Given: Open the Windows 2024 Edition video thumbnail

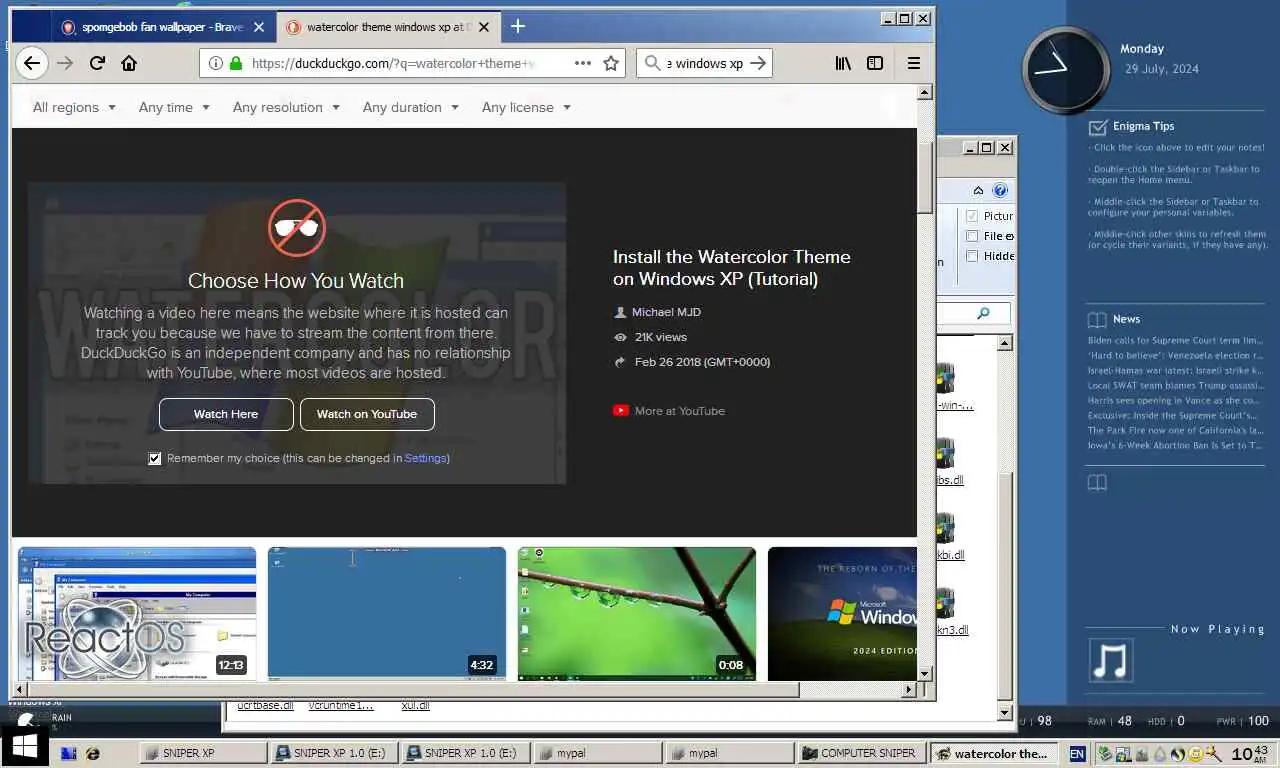Looking at the screenshot, I should pyautogui.click(x=842, y=614).
